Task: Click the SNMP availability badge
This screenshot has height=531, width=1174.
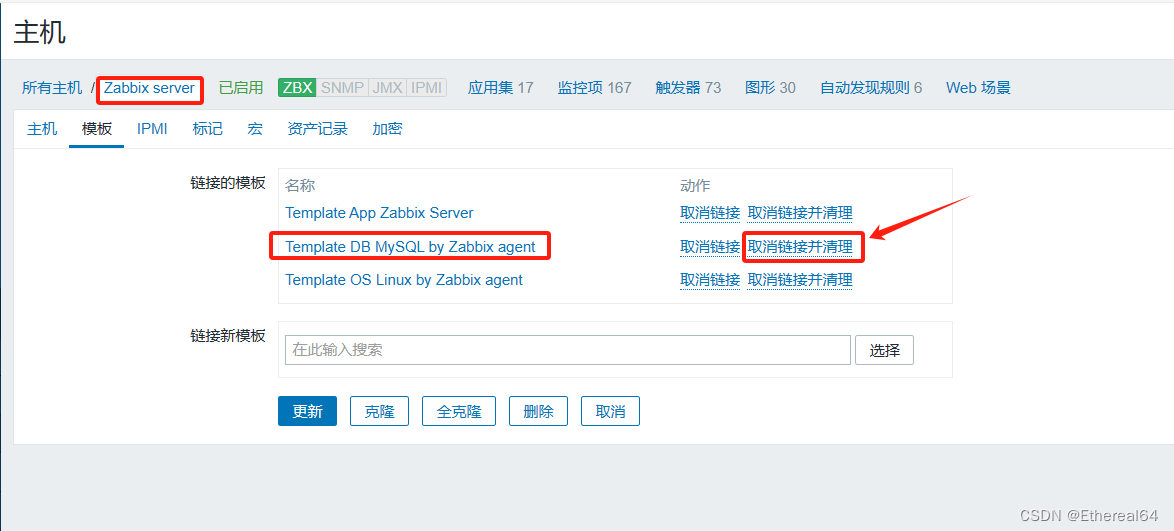Action: 342,88
